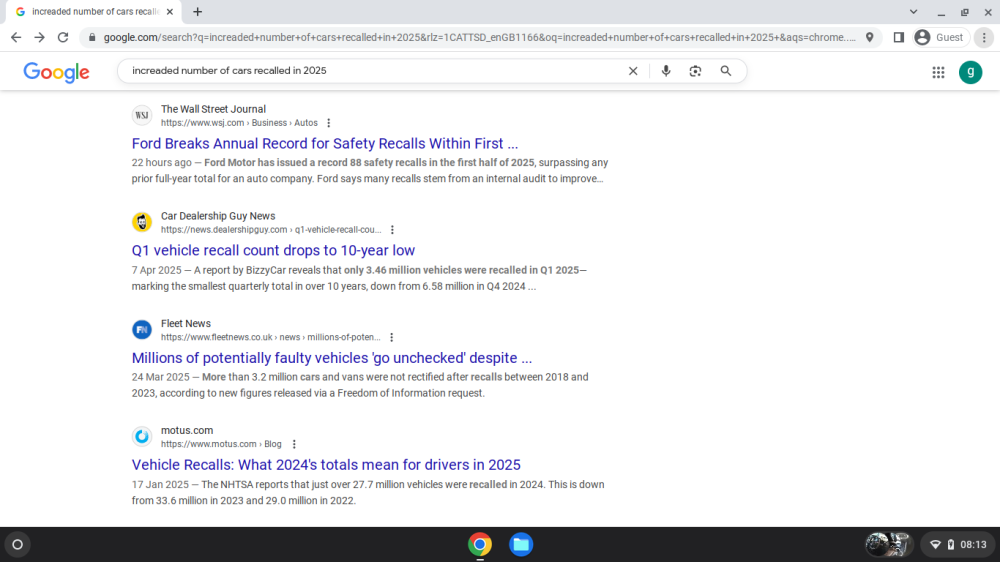
Task: Open the tab search dropdown arrow
Action: point(913,11)
